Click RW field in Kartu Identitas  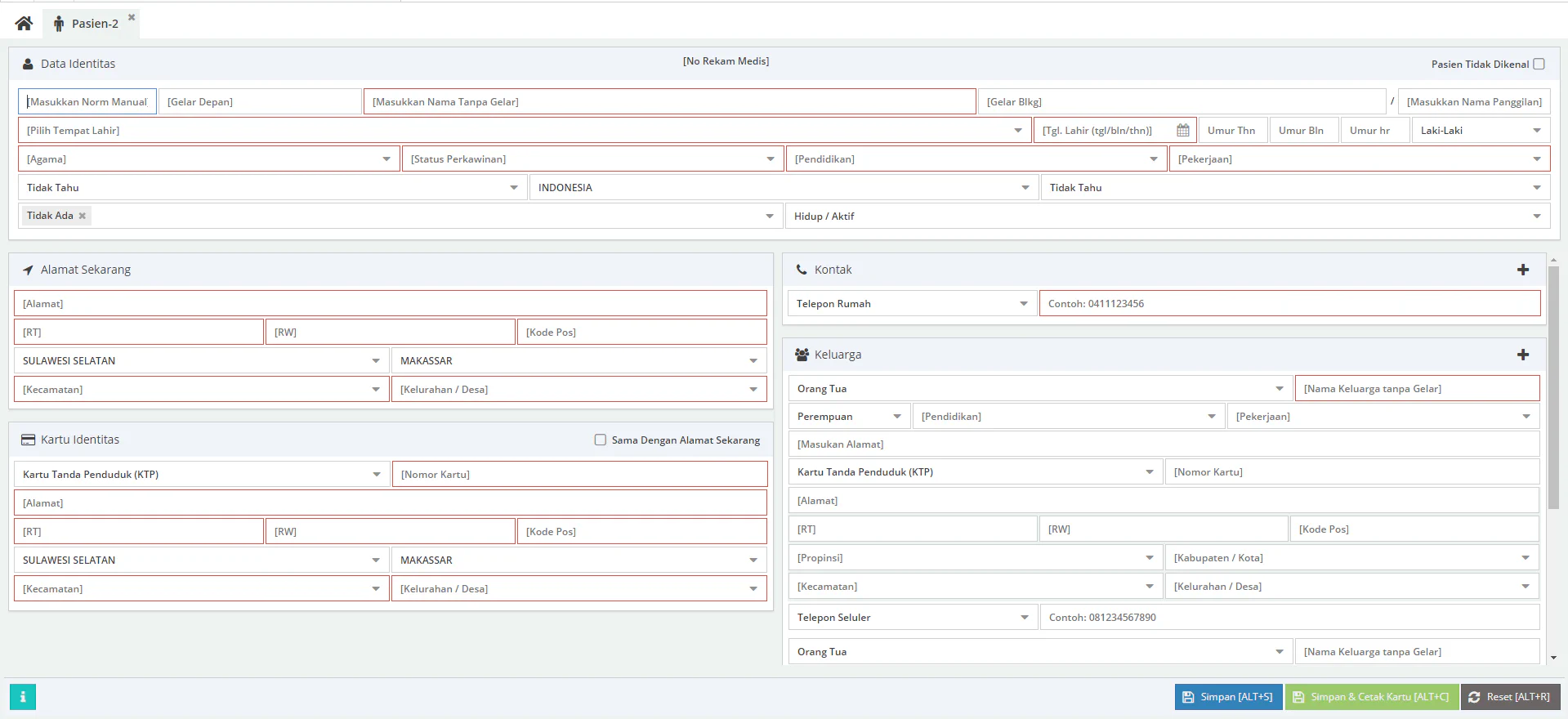click(391, 532)
